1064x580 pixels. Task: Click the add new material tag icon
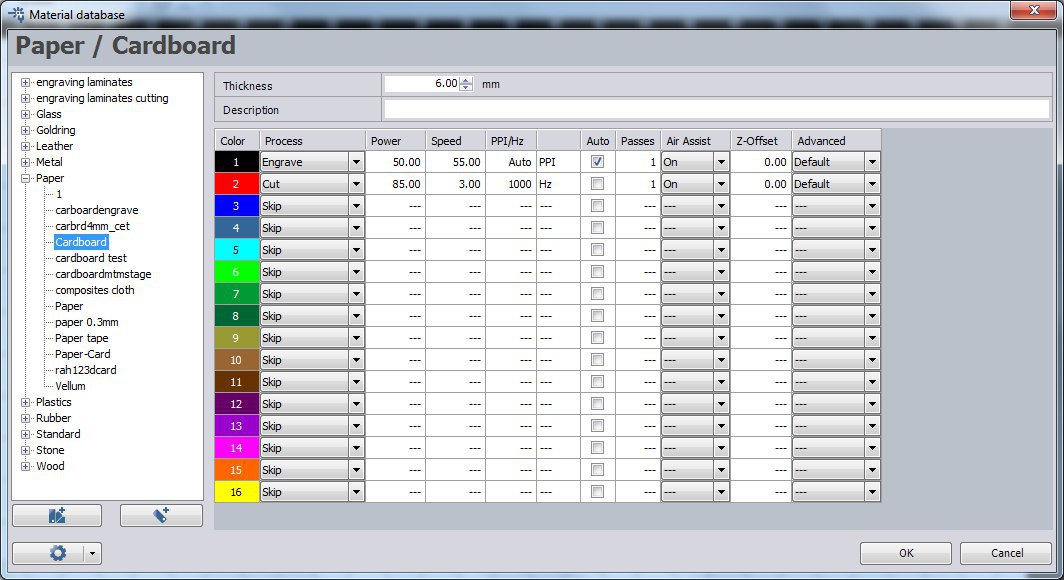[x=161, y=515]
